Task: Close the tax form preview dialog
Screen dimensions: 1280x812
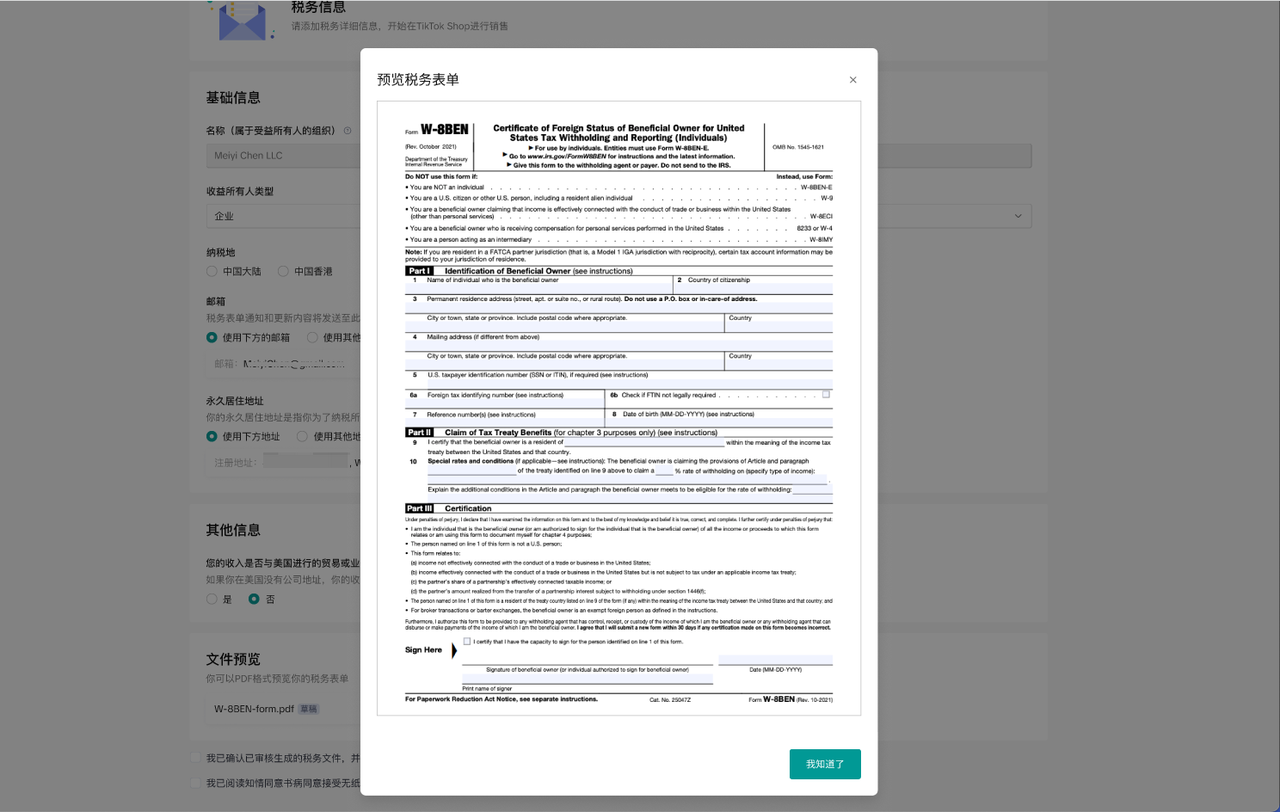Action: pyautogui.click(x=853, y=80)
